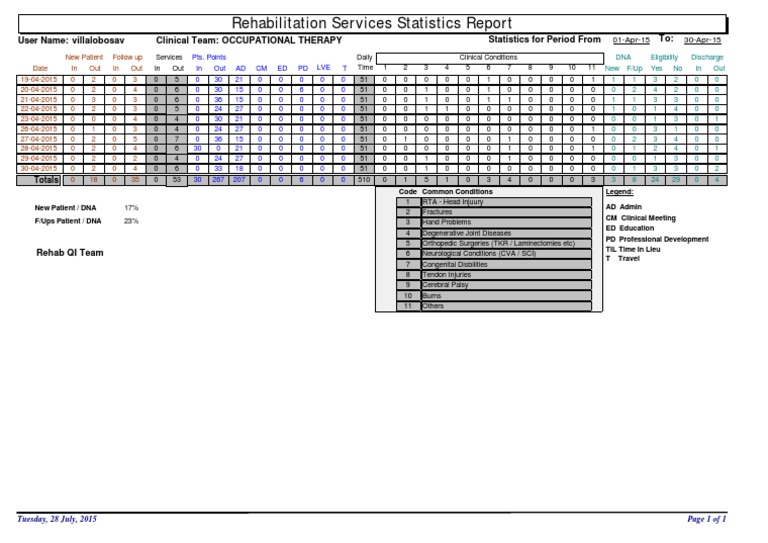768x543 pixels.
Task: Click the 'Eligibility' column group header
Action: tap(664, 57)
